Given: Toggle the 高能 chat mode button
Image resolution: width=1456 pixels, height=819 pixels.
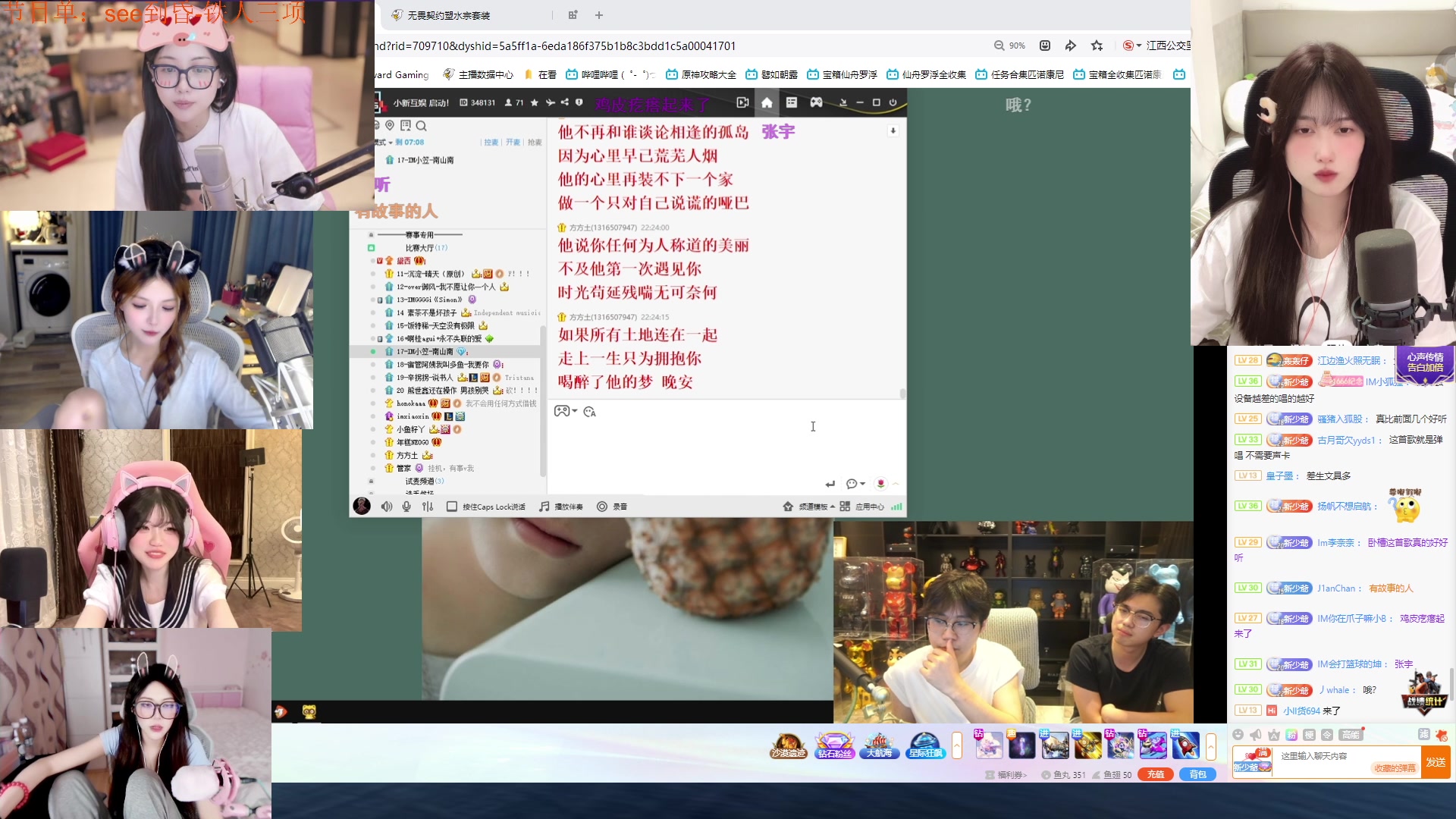Looking at the screenshot, I should pos(1350,734).
